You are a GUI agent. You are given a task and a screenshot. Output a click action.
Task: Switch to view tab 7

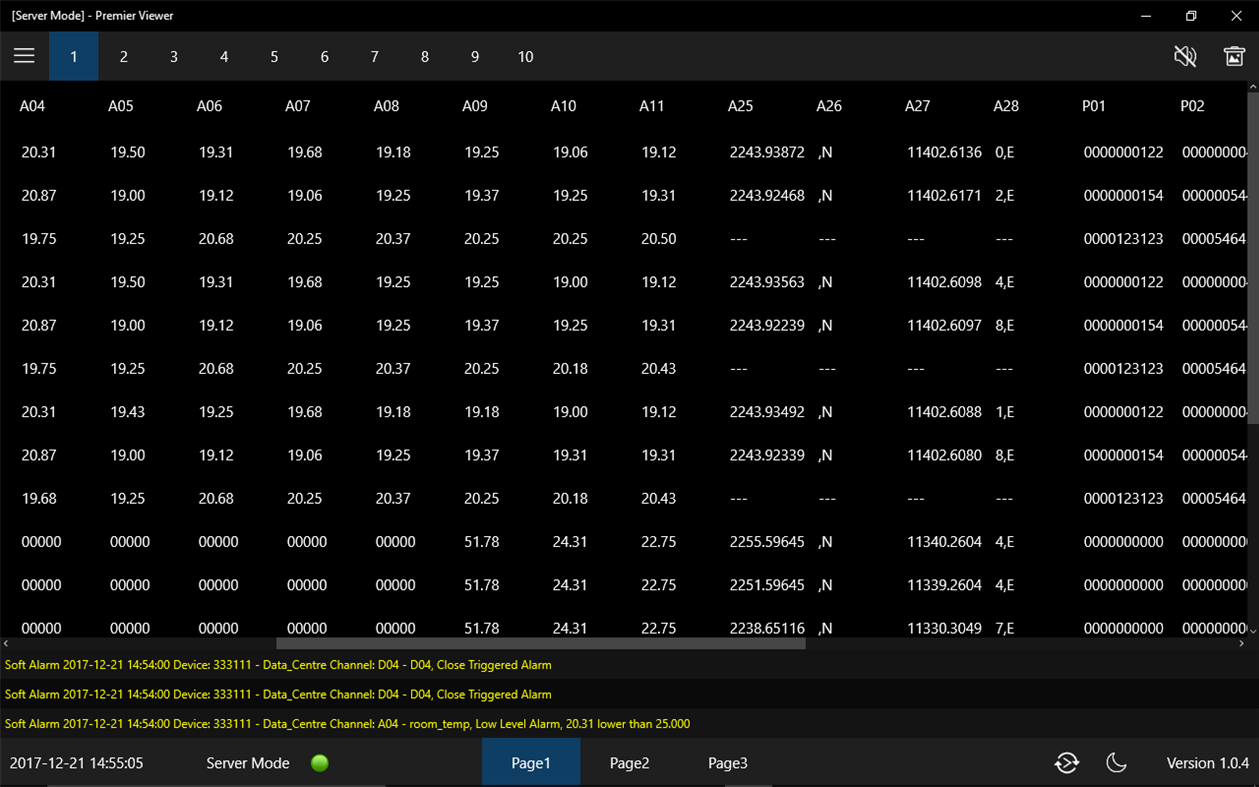pos(374,56)
